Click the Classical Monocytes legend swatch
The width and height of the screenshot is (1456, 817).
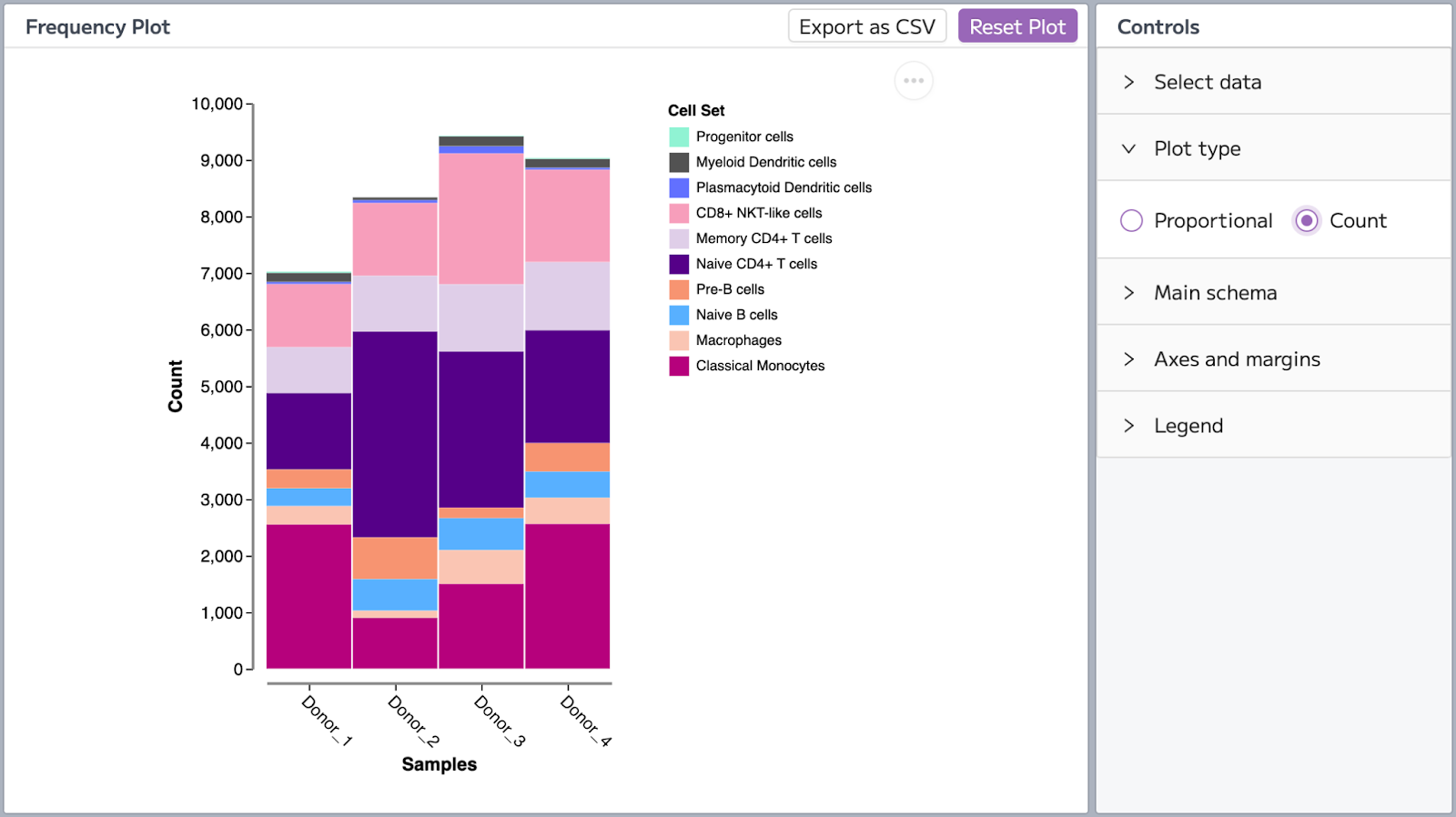pyautogui.click(x=679, y=367)
